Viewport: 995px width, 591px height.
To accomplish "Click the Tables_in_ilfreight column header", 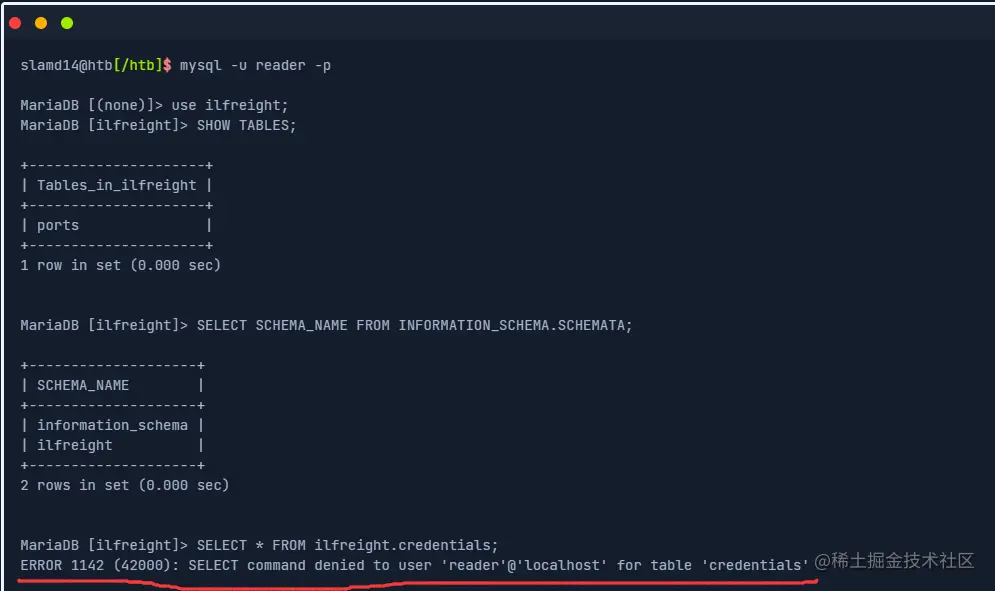I will 116,185.
